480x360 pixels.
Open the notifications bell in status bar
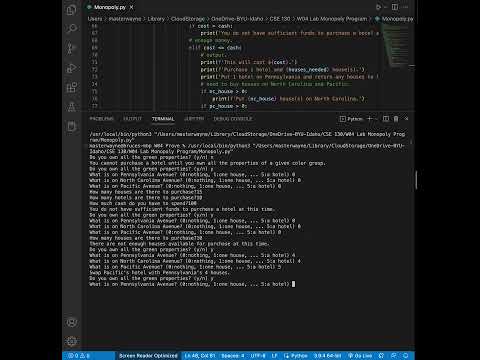coord(406,356)
